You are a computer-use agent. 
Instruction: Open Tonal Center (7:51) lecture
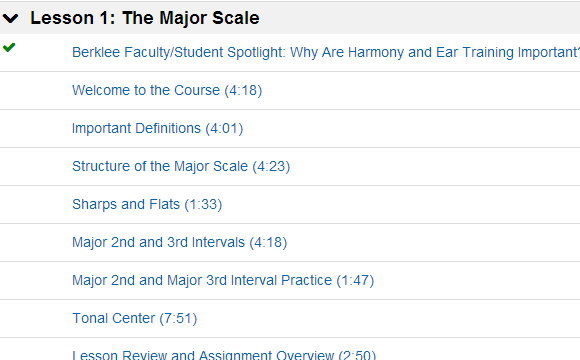134,319
